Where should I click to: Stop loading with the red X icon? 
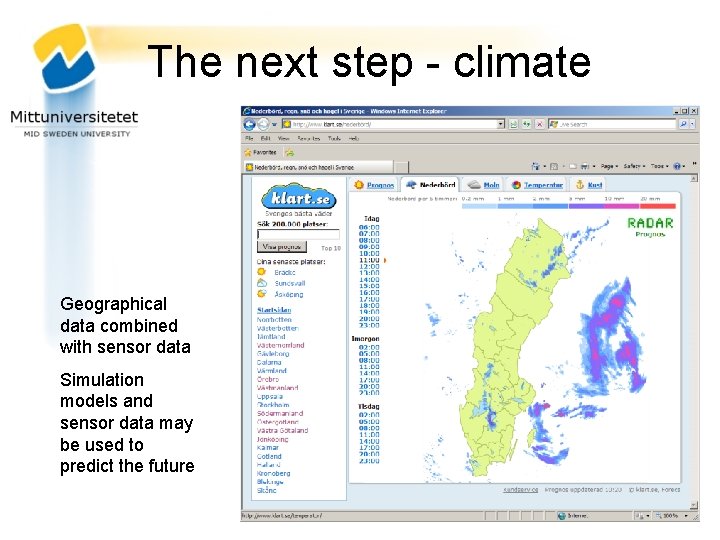[x=540, y=124]
